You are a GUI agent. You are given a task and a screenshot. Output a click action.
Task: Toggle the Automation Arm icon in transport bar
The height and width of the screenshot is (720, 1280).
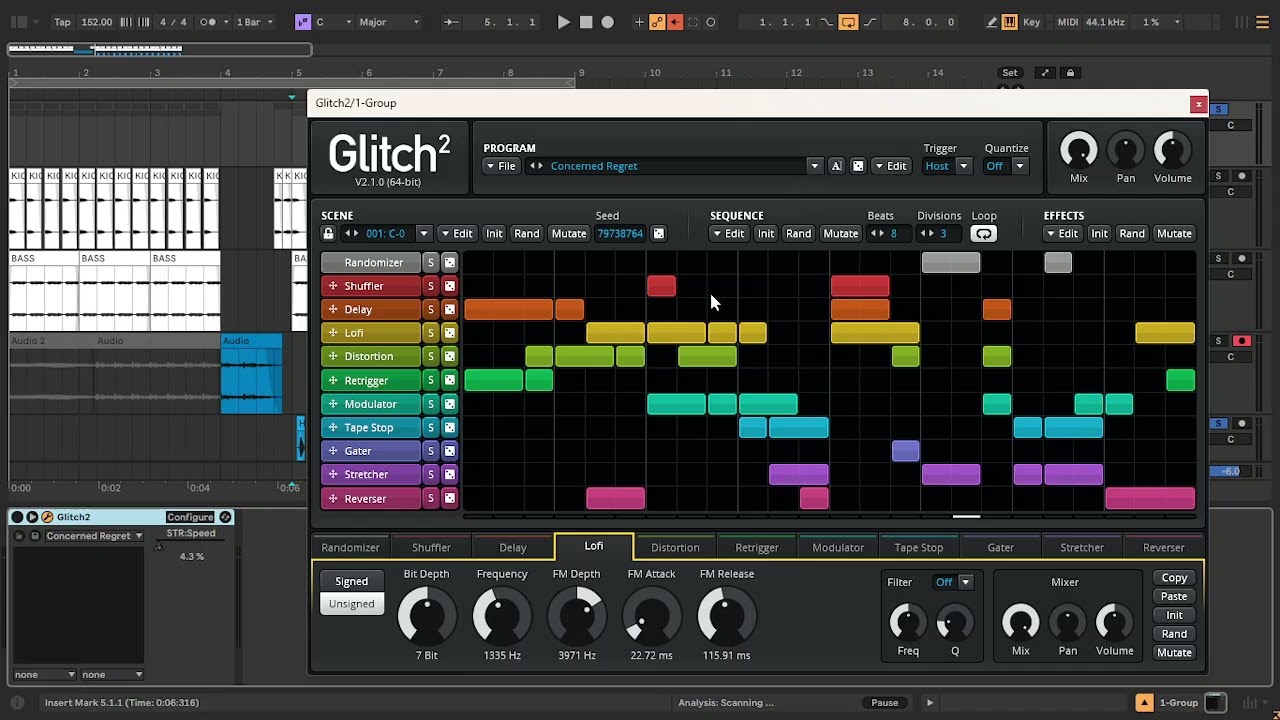[657, 22]
